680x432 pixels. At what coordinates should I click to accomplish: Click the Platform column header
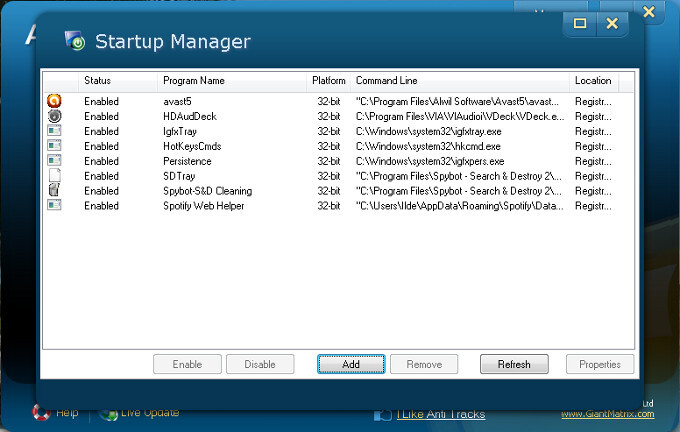pos(328,80)
